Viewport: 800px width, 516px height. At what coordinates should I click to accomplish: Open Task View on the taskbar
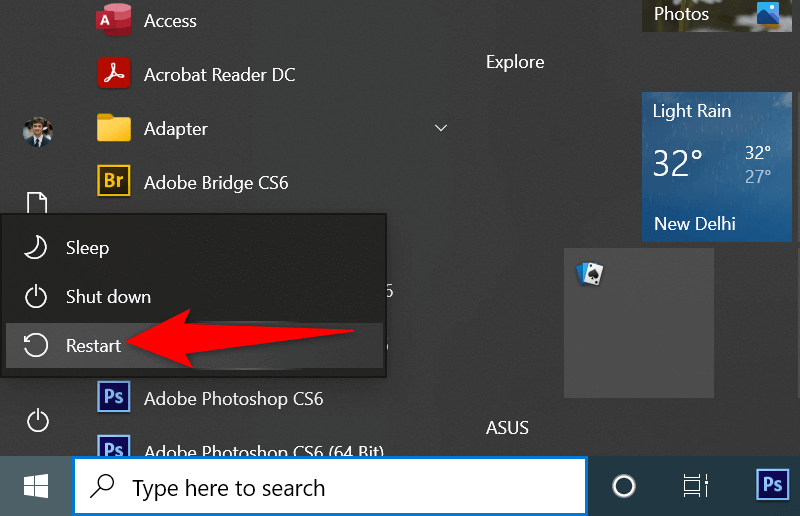695,487
